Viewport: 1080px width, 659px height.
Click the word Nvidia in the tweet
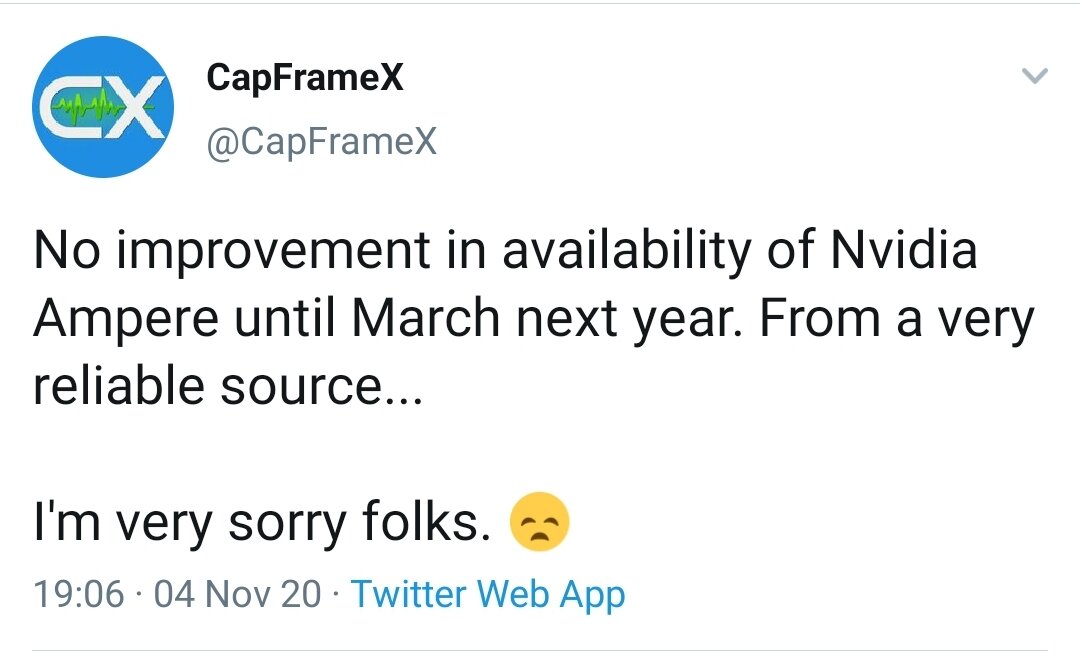[x=904, y=249]
